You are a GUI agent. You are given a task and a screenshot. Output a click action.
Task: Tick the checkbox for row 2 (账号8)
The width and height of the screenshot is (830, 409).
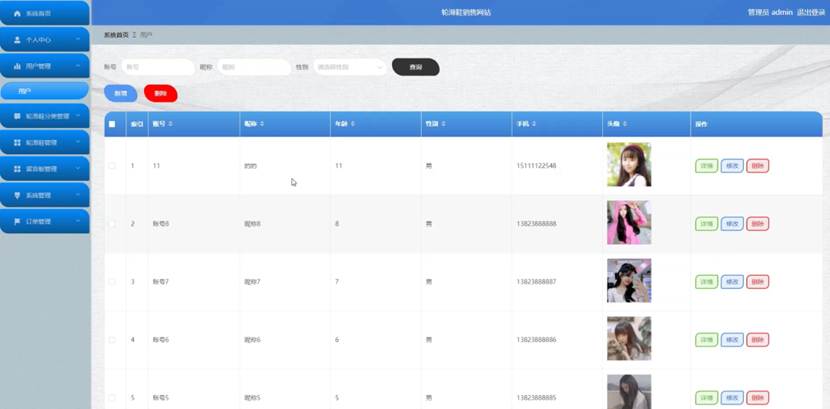tap(112, 224)
